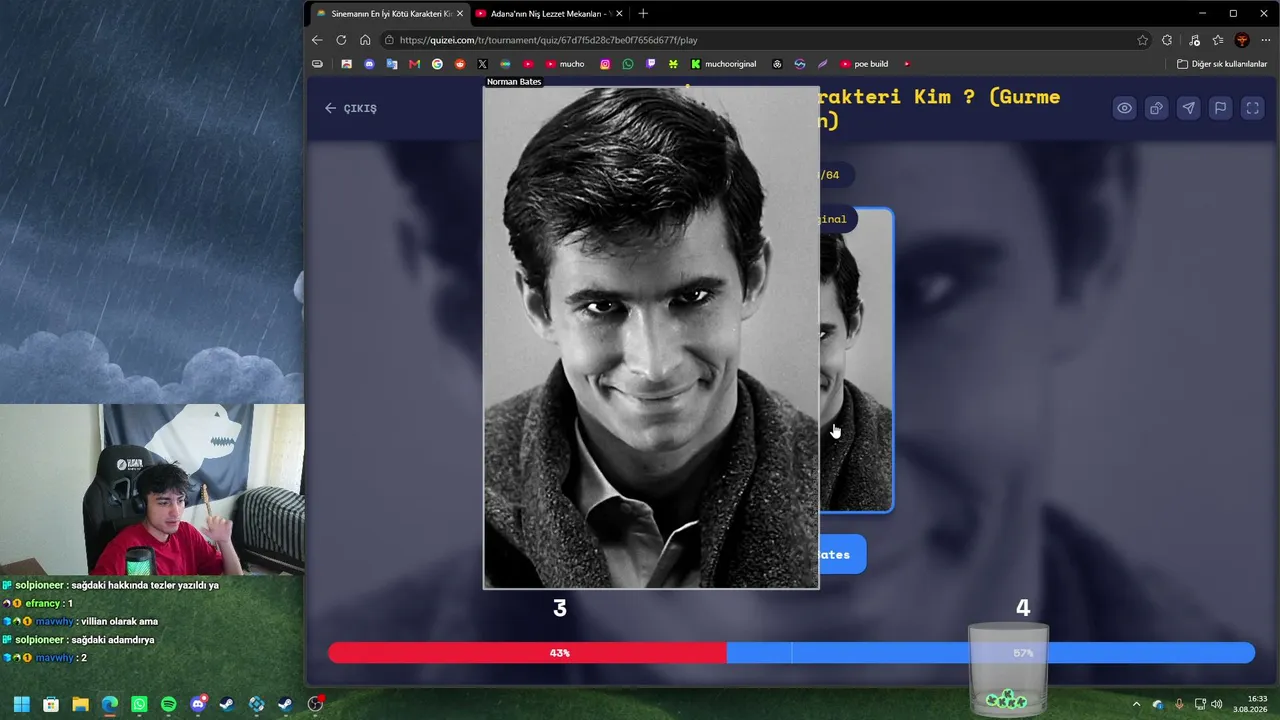Close the Sinemanın En İyi Kötü Karakteri tab

(x=460, y=13)
